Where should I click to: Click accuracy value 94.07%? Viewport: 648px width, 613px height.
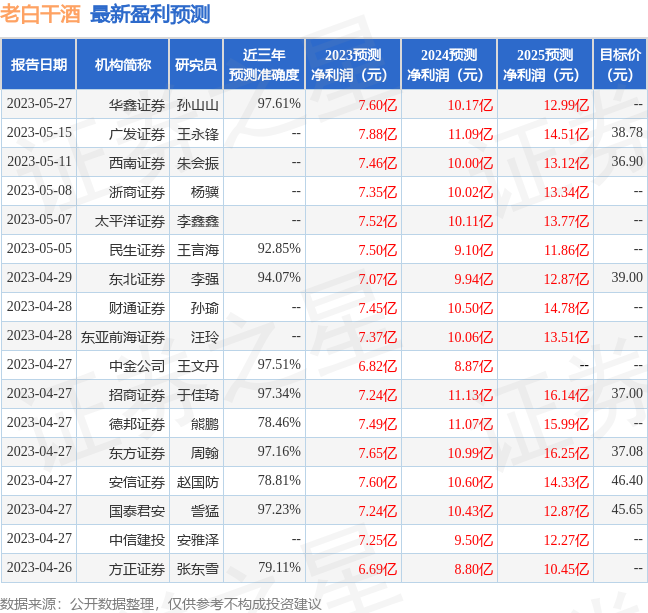pos(279,277)
